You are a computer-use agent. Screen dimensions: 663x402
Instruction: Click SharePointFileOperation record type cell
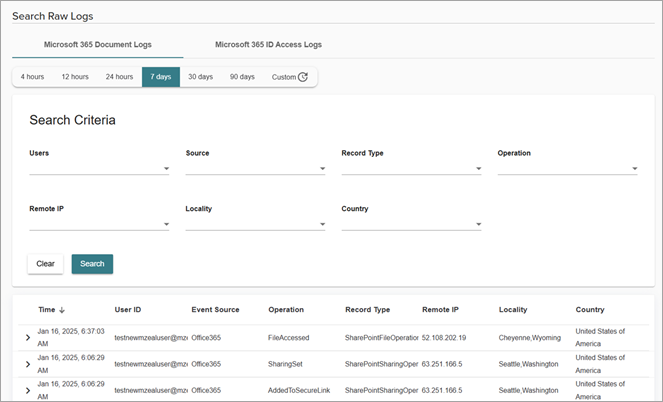tap(382, 338)
